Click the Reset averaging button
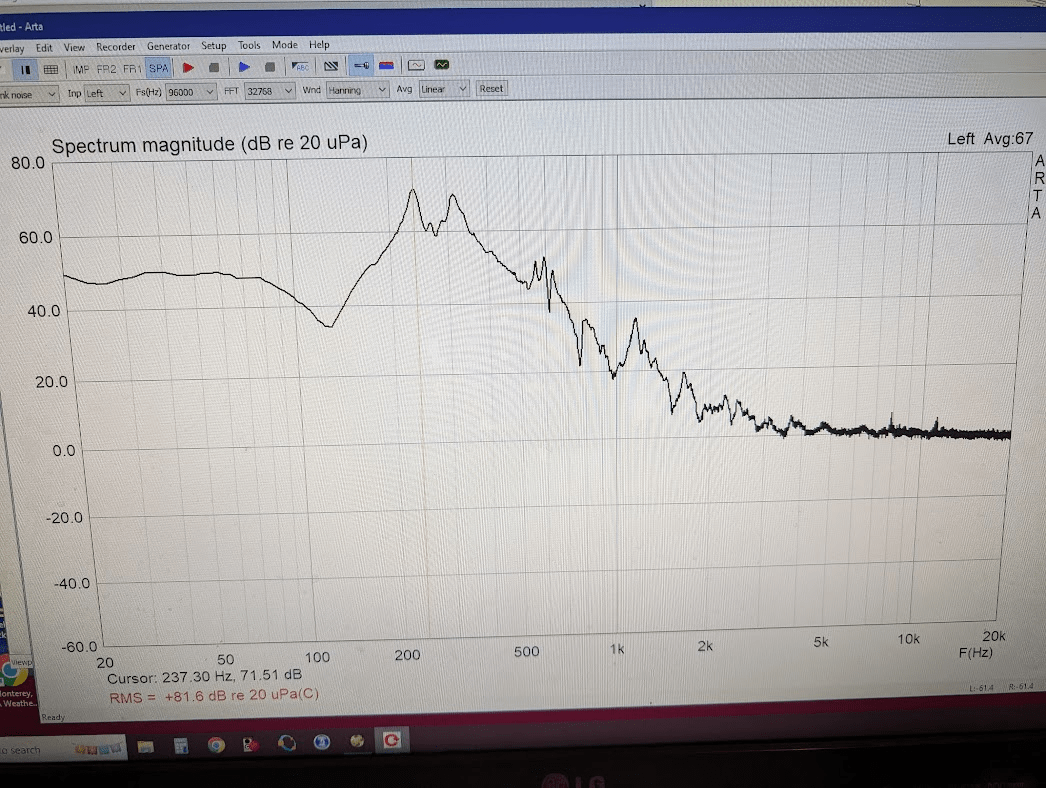Screen dimensions: 1046x788 [x=492, y=88]
